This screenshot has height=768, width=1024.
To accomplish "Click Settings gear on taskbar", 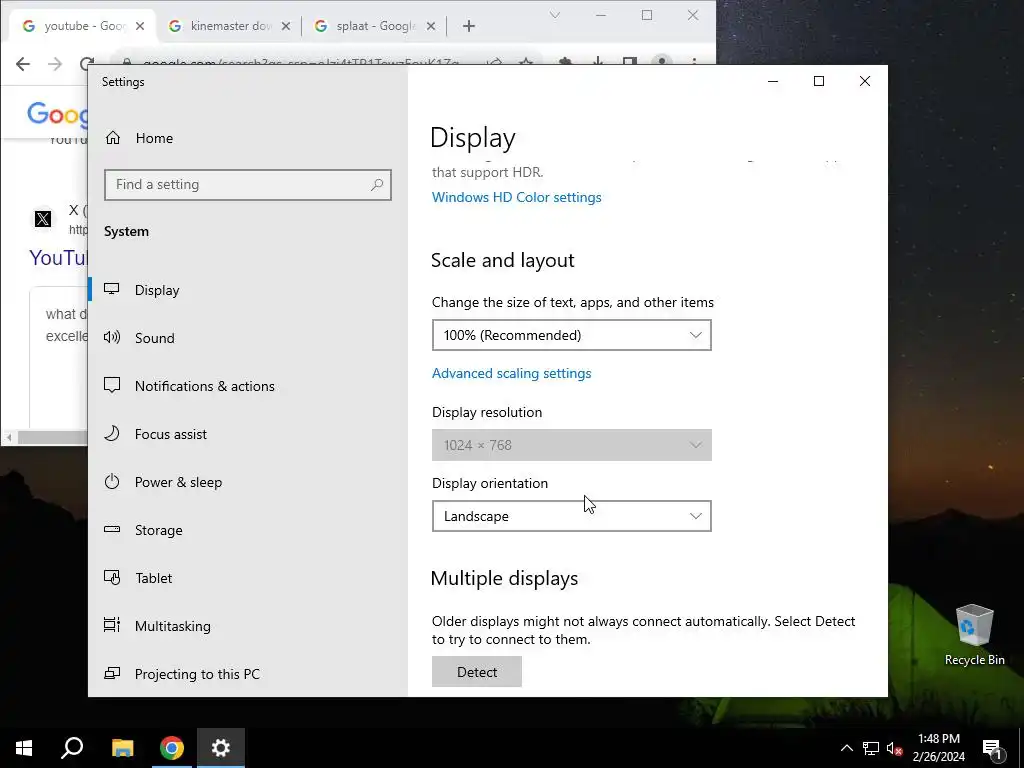I will tap(221, 748).
